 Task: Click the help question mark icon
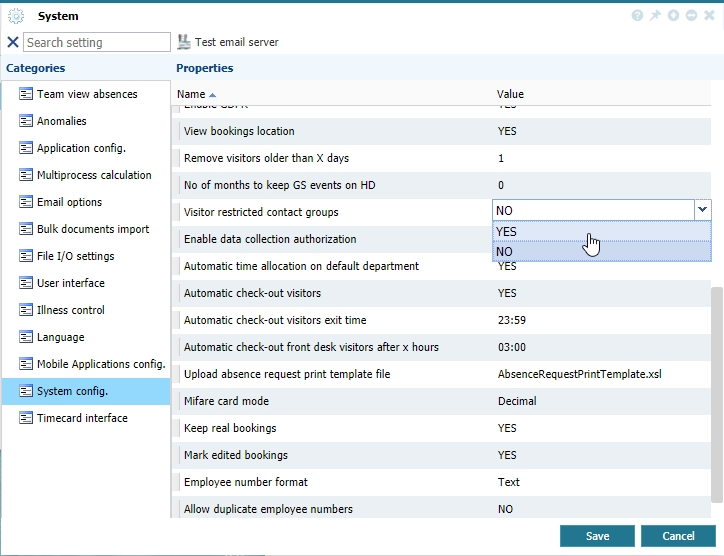(x=637, y=16)
